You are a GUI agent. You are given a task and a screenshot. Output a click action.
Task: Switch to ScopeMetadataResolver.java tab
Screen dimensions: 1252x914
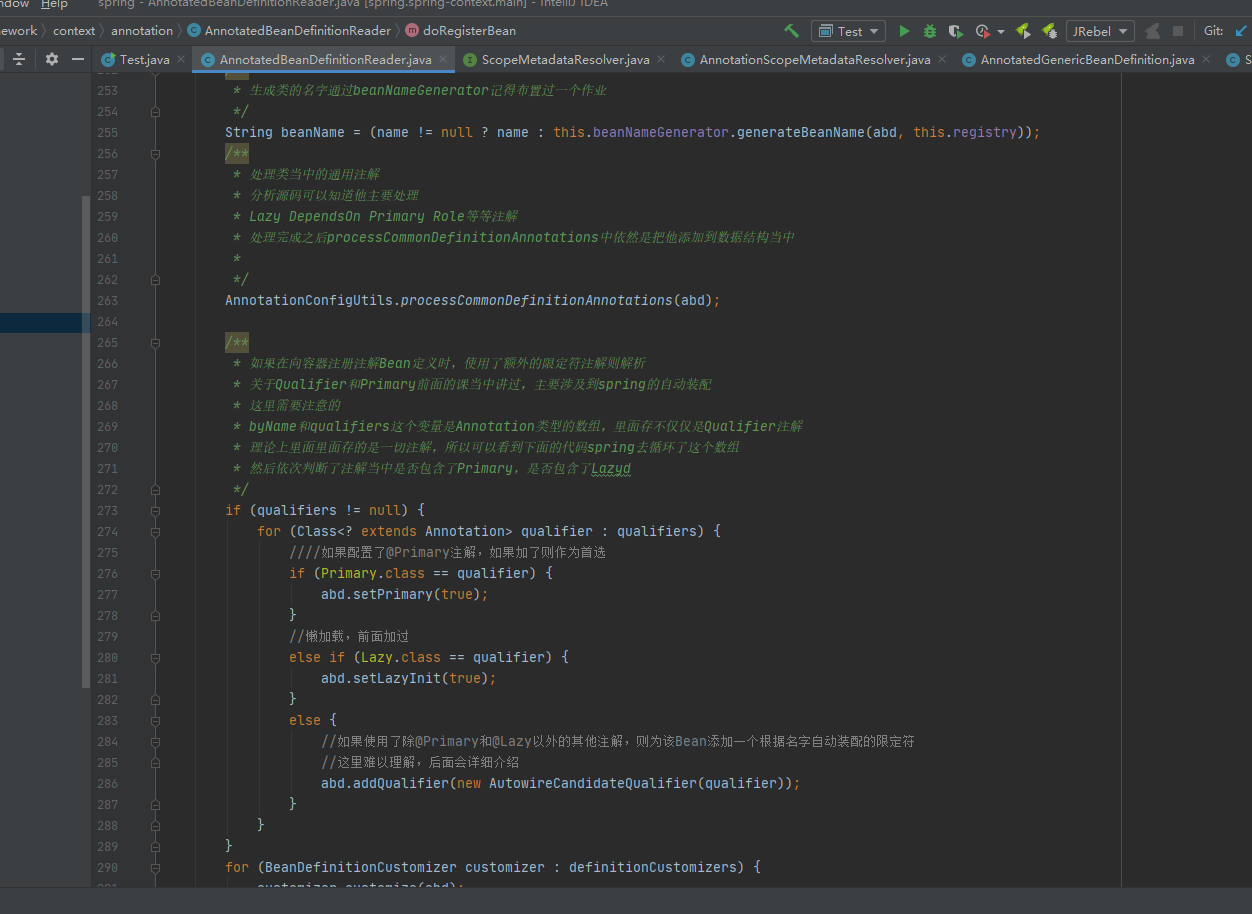click(x=565, y=60)
